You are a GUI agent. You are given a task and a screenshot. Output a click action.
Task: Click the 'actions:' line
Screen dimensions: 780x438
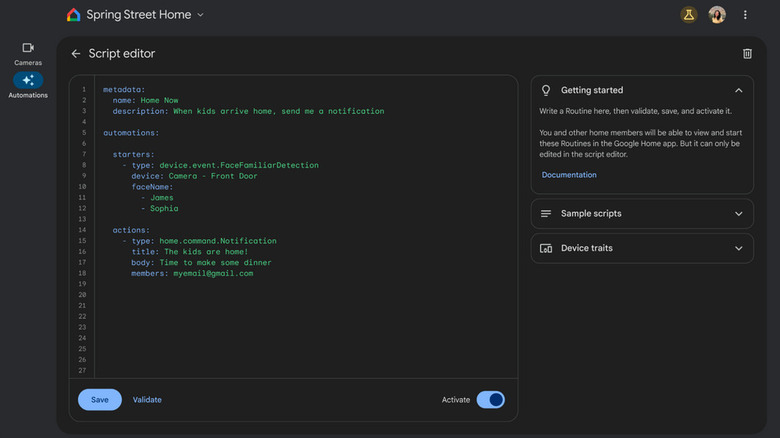click(x=131, y=230)
